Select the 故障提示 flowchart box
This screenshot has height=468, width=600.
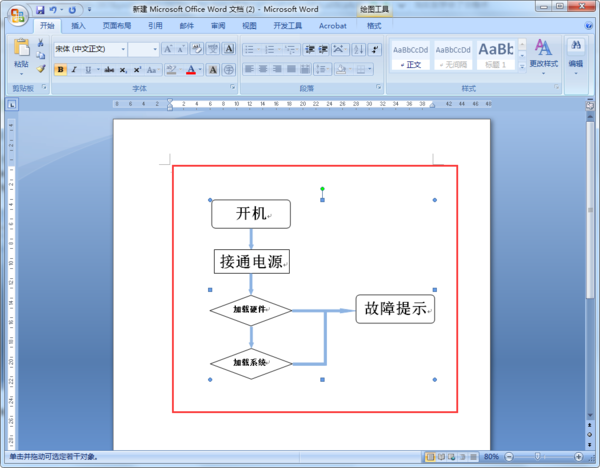[x=395, y=309]
